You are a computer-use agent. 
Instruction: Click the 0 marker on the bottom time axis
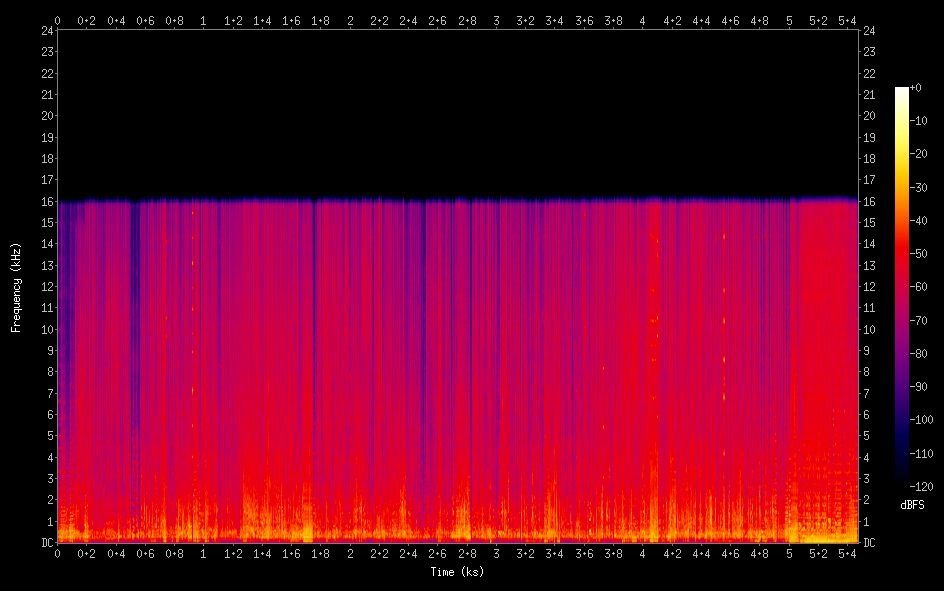pos(58,553)
